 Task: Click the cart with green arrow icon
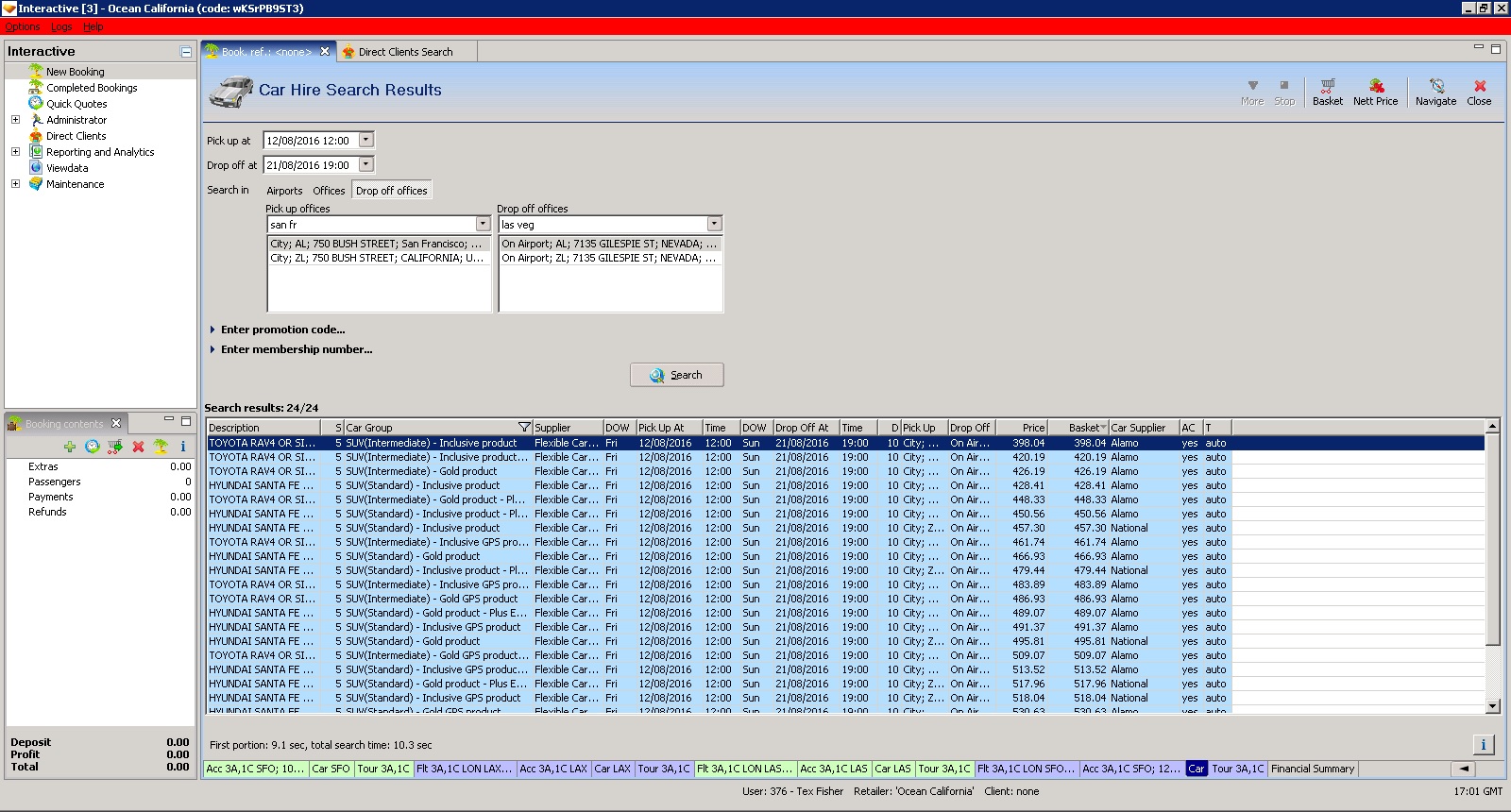(114, 447)
